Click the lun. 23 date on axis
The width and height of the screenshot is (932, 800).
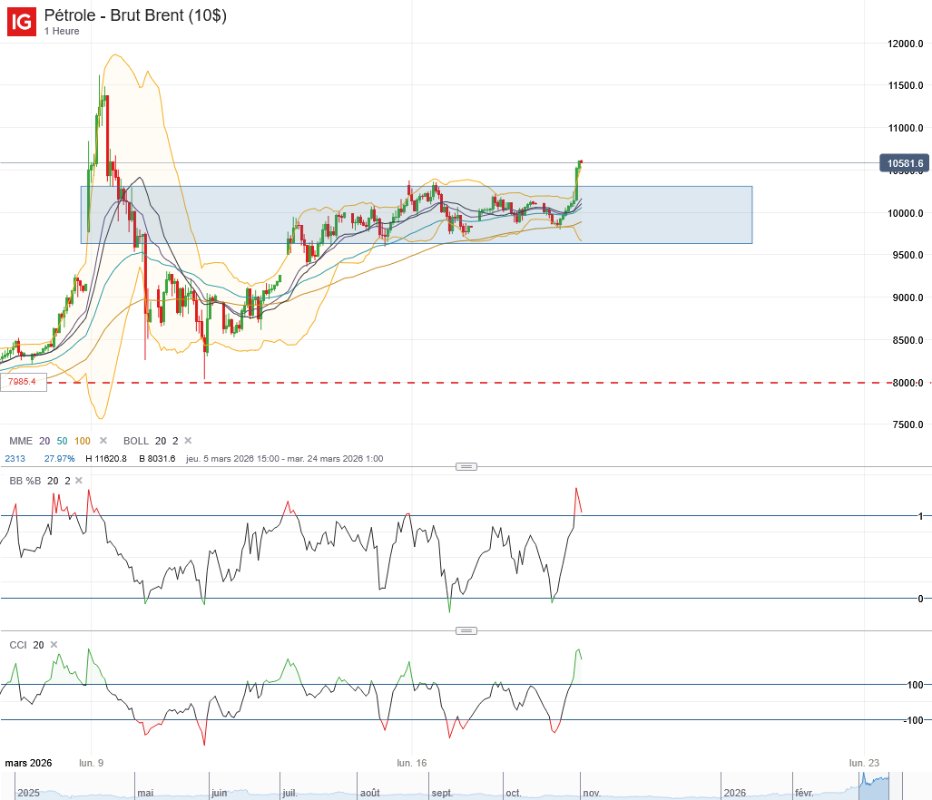point(864,763)
